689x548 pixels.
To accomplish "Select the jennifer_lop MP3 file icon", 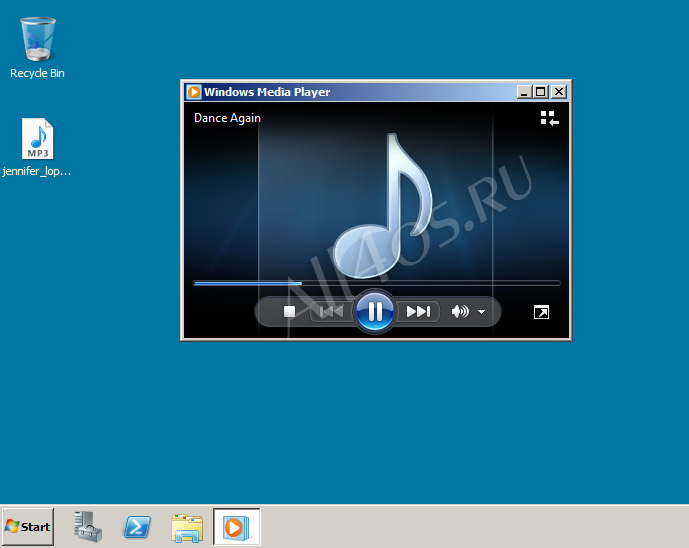I will [x=37, y=147].
